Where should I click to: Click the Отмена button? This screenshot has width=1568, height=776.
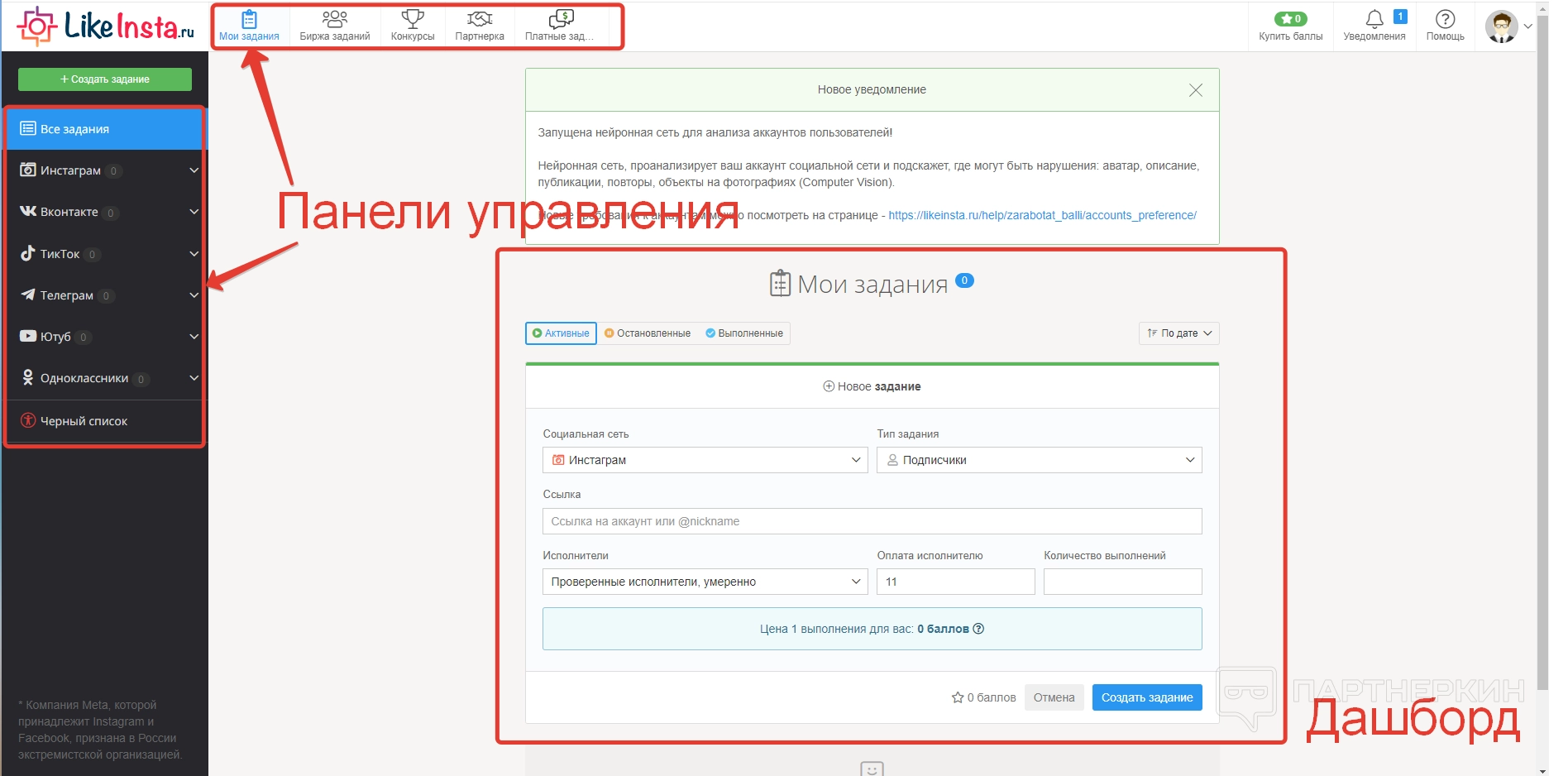pyautogui.click(x=1054, y=697)
